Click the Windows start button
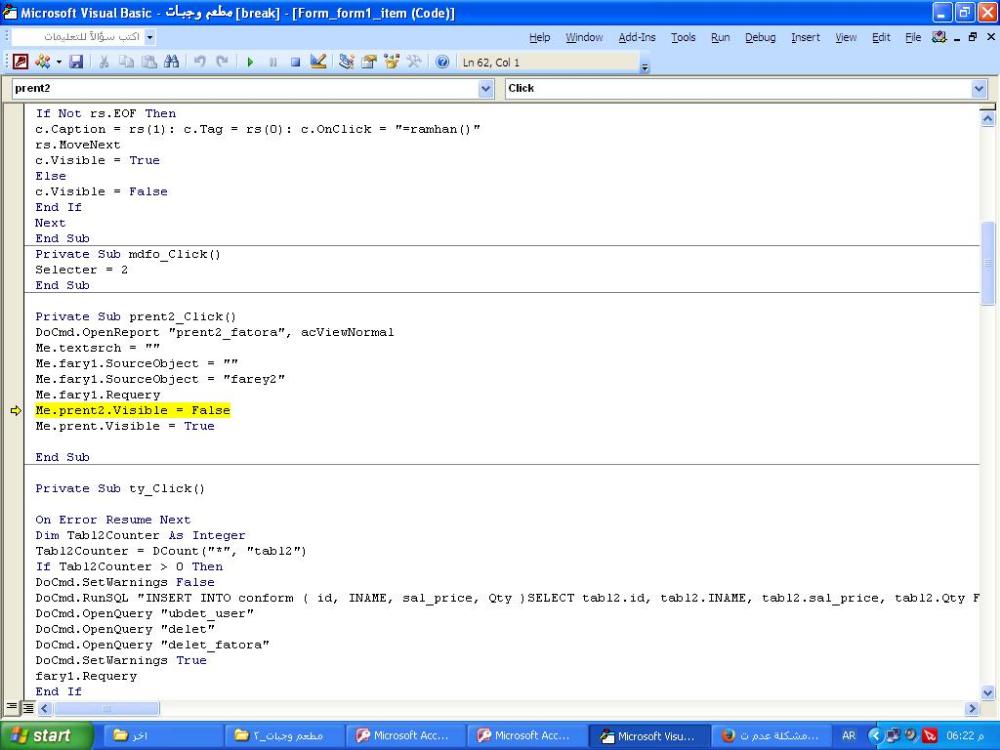Viewport: 1000px width, 750px height. click(46, 735)
